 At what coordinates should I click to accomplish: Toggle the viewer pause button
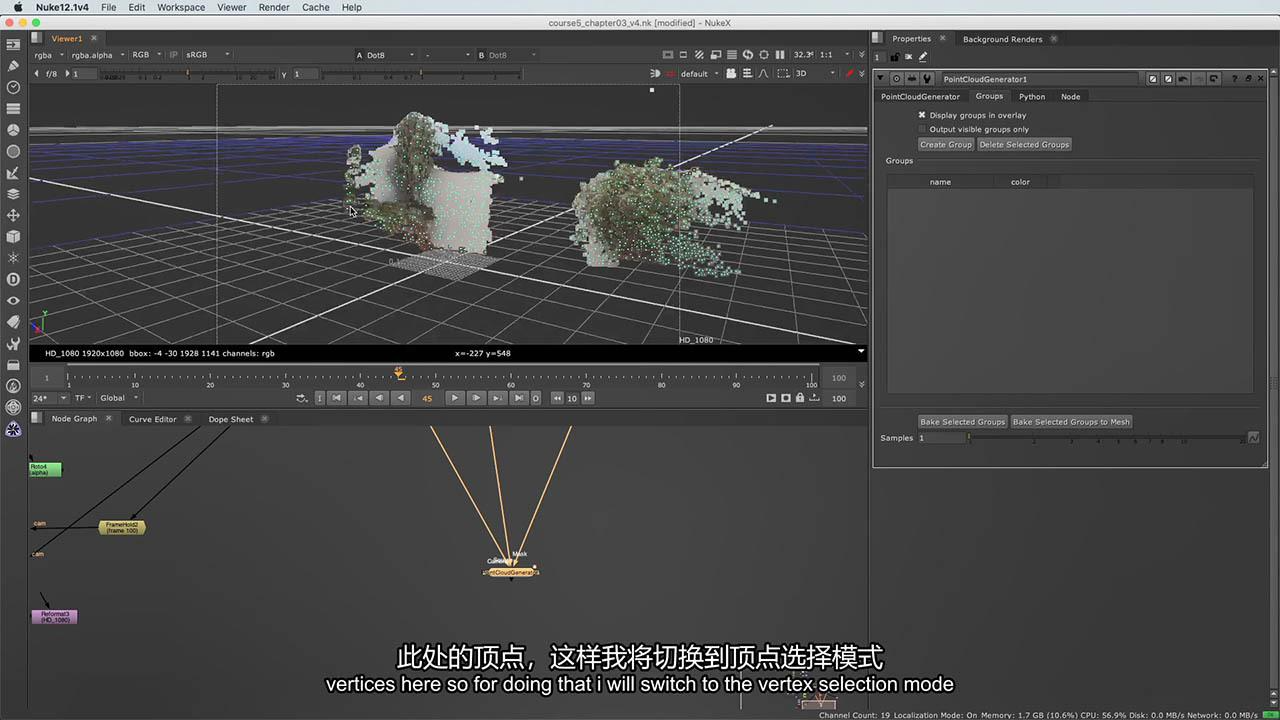(780, 55)
